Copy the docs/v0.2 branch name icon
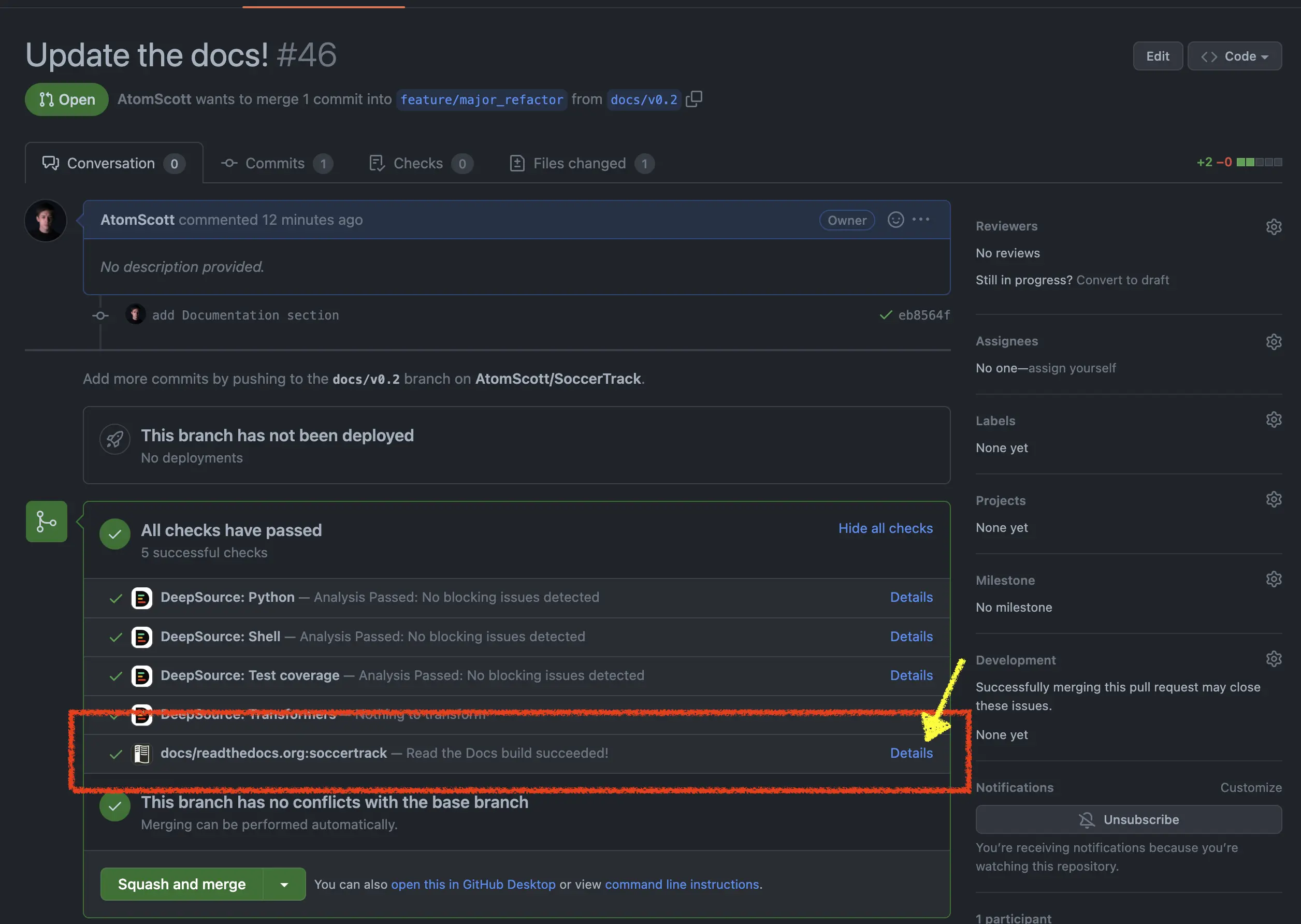Viewport: 1301px width, 924px height. point(693,99)
